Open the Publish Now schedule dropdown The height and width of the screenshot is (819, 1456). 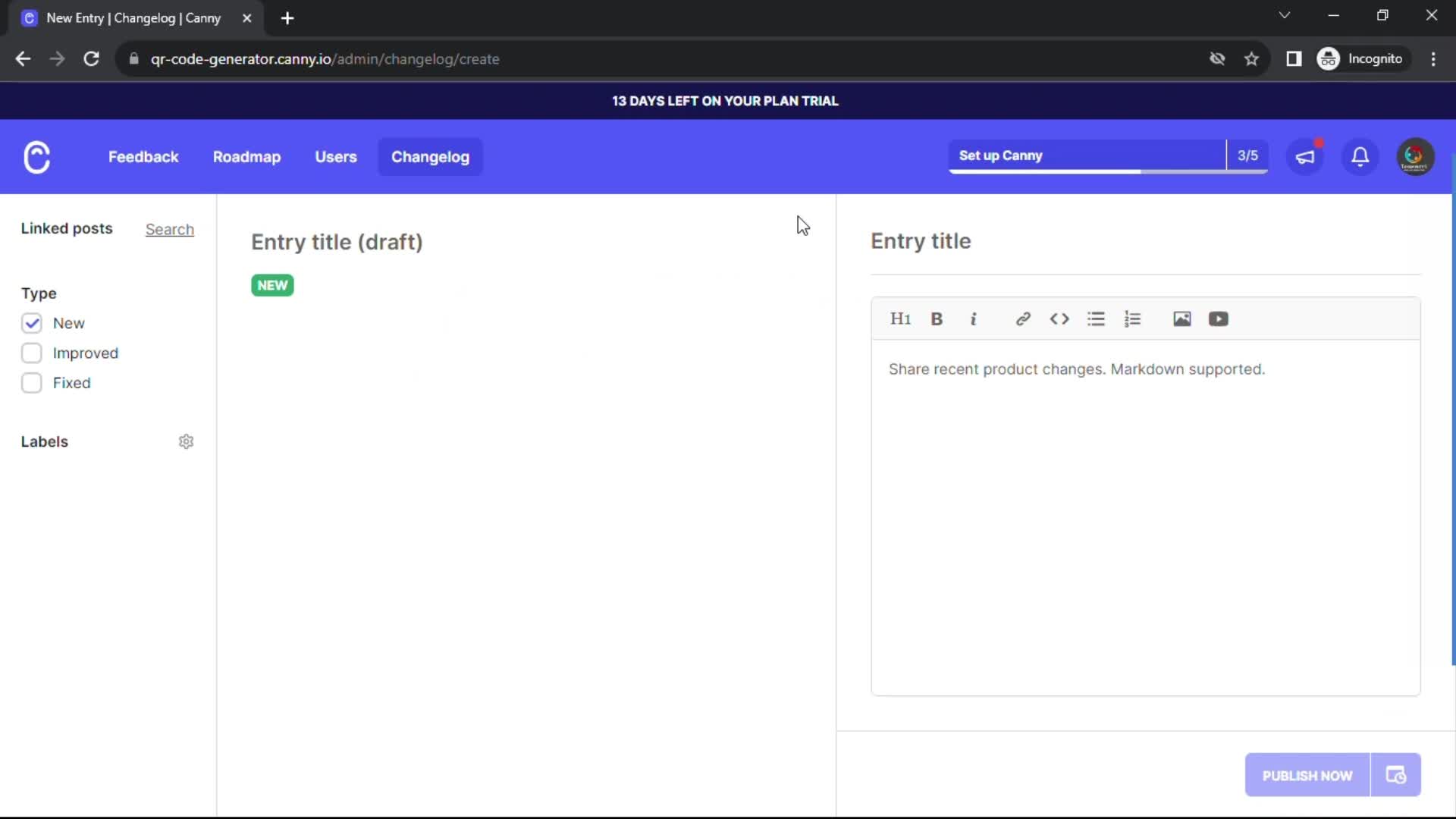coord(1397,775)
